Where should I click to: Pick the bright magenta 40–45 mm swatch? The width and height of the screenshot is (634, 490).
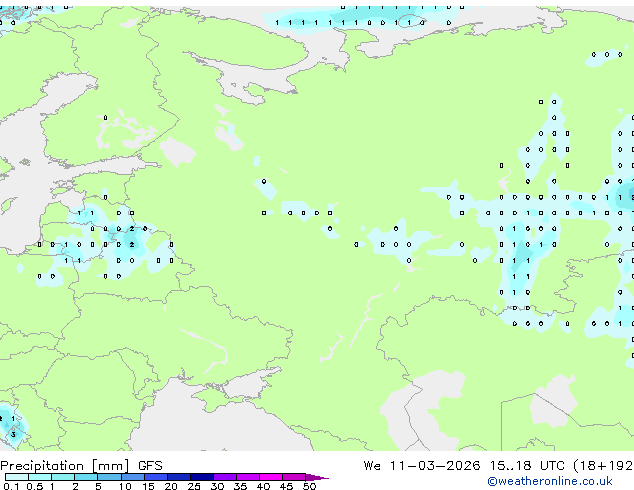(x=271, y=477)
